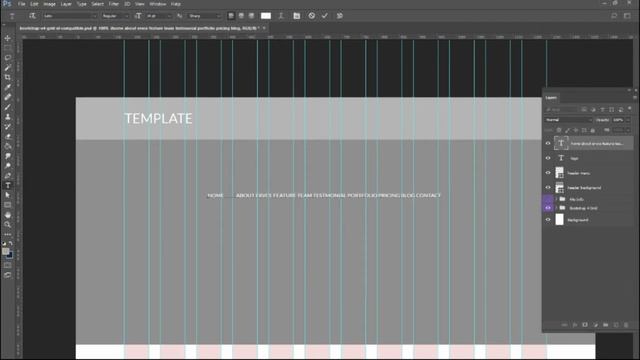Viewport: 640px width, 360px height.
Task: Hide the selected Home About text layer
Action: pyautogui.click(x=548, y=143)
